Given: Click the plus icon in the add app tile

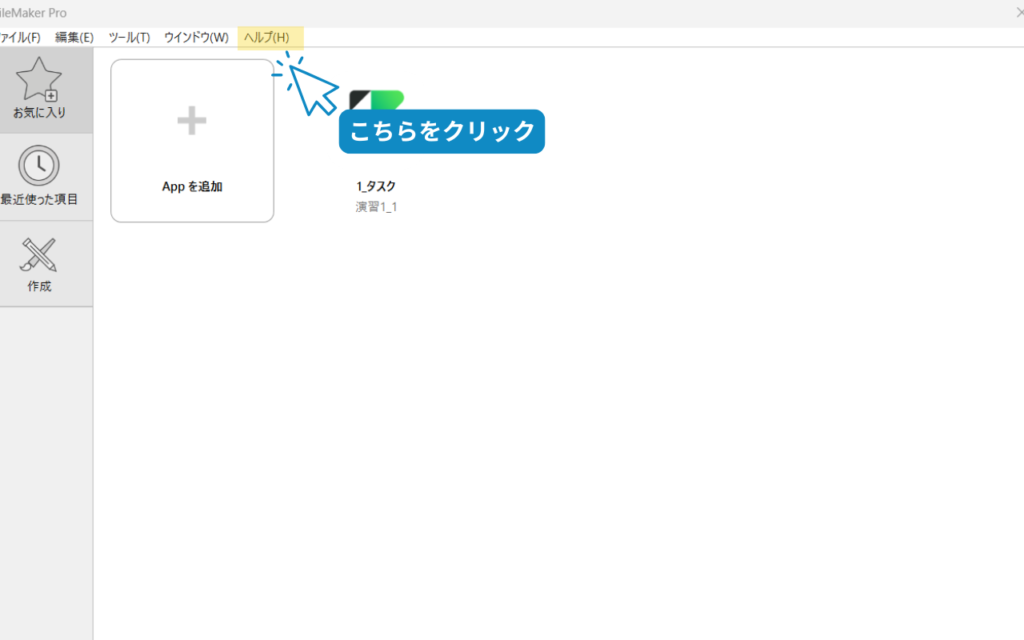Looking at the screenshot, I should (192, 121).
